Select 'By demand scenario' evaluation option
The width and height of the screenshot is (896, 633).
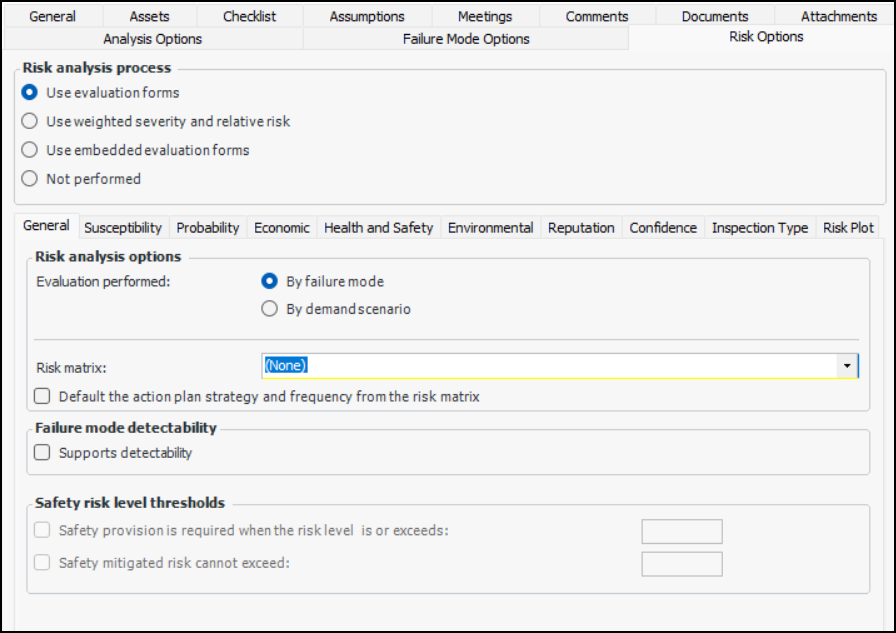269,309
